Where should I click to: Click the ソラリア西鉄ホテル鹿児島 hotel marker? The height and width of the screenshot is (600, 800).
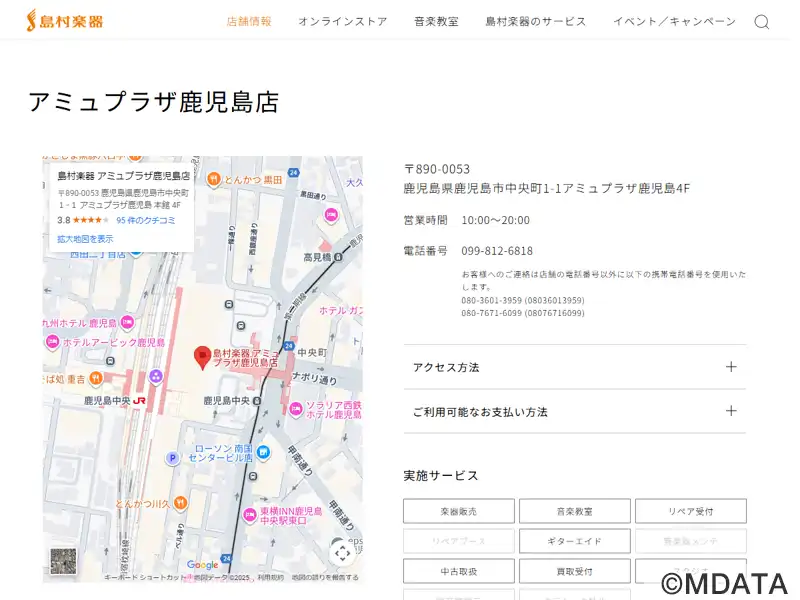[x=296, y=407]
